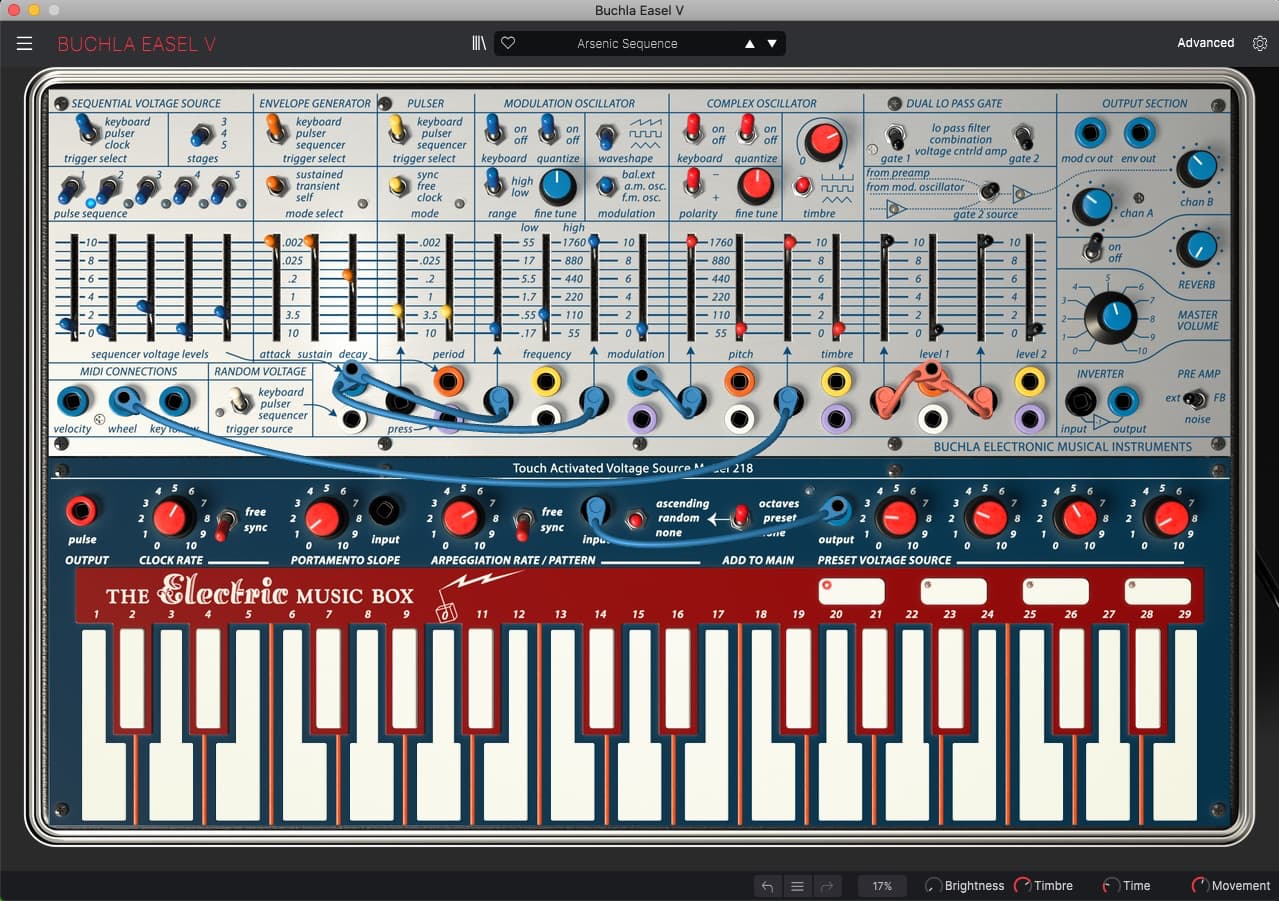
Task: Select previous preset with the up arrow
Action: coord(749,43)
